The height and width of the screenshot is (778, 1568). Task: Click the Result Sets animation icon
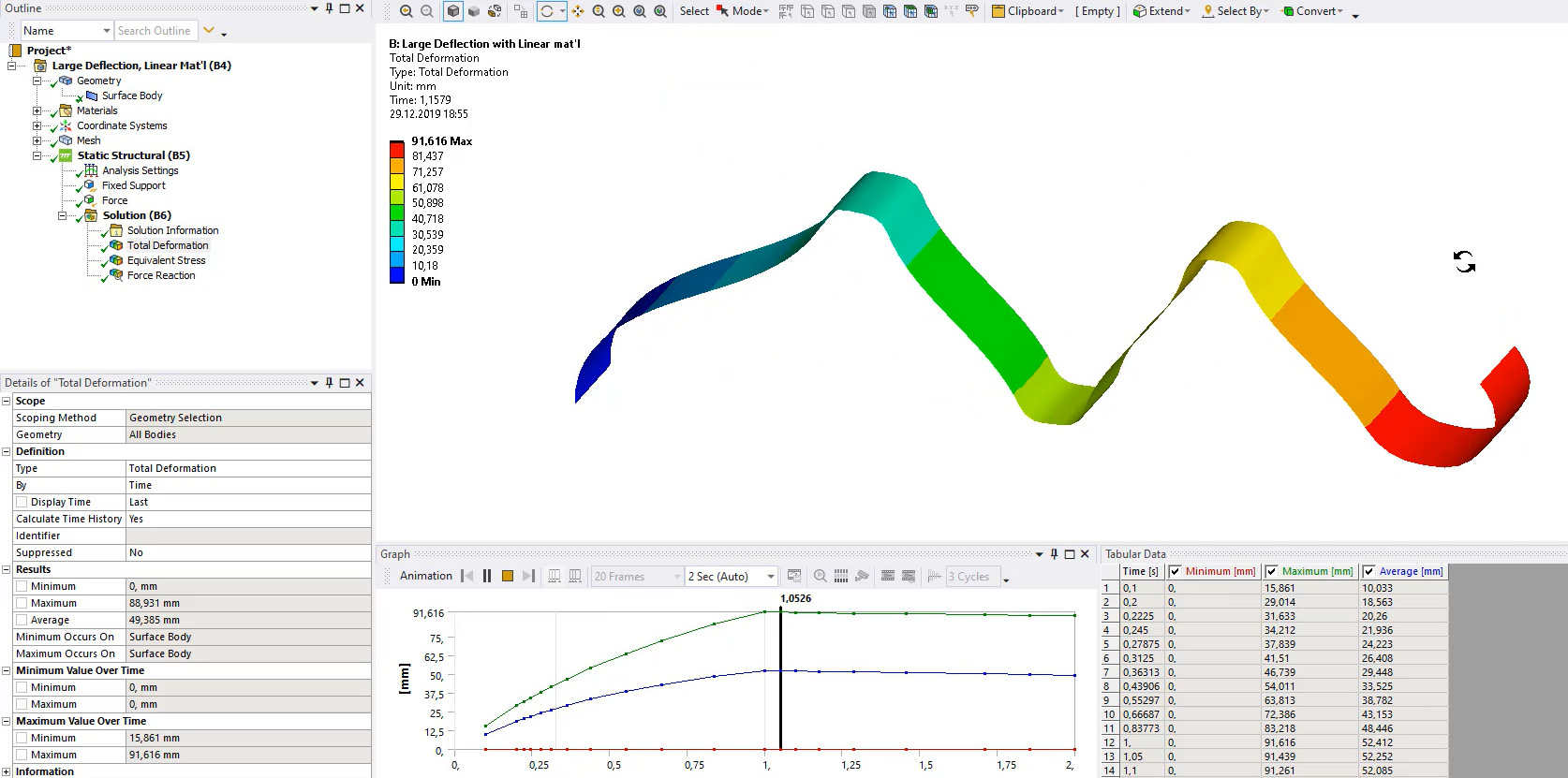click(575, 576)
